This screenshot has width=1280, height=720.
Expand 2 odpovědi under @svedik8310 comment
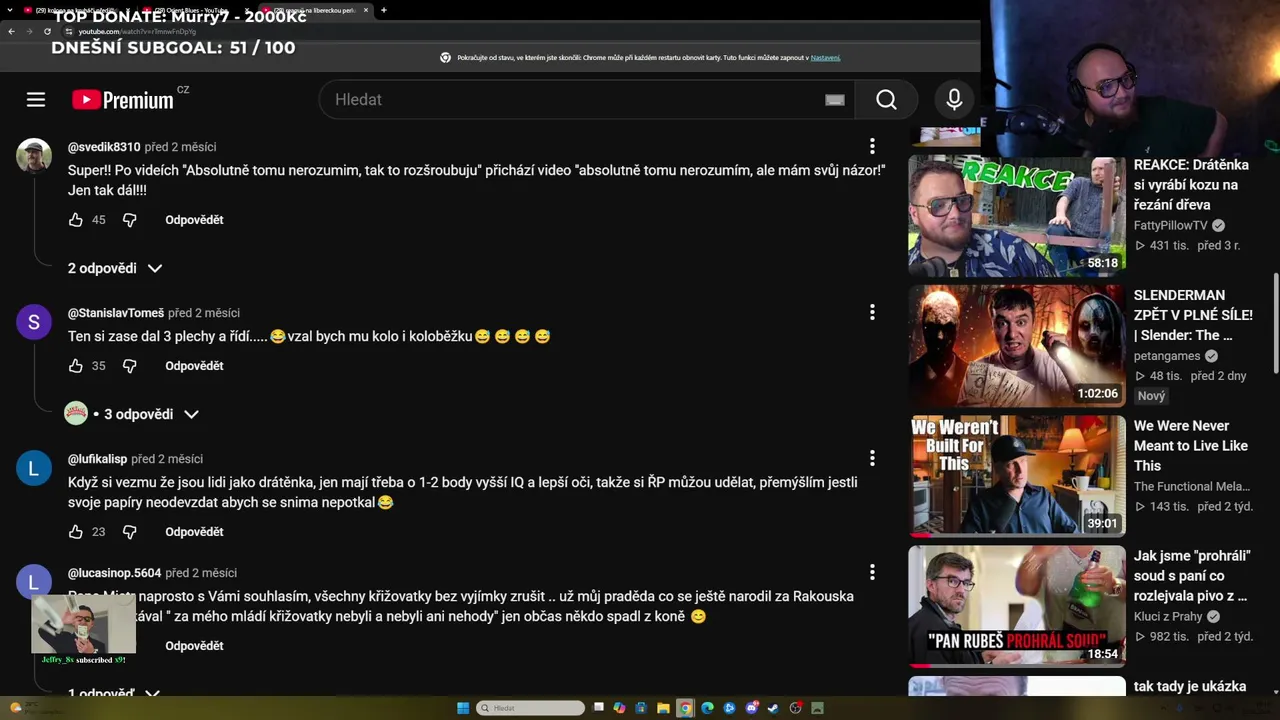click(115, 268)
